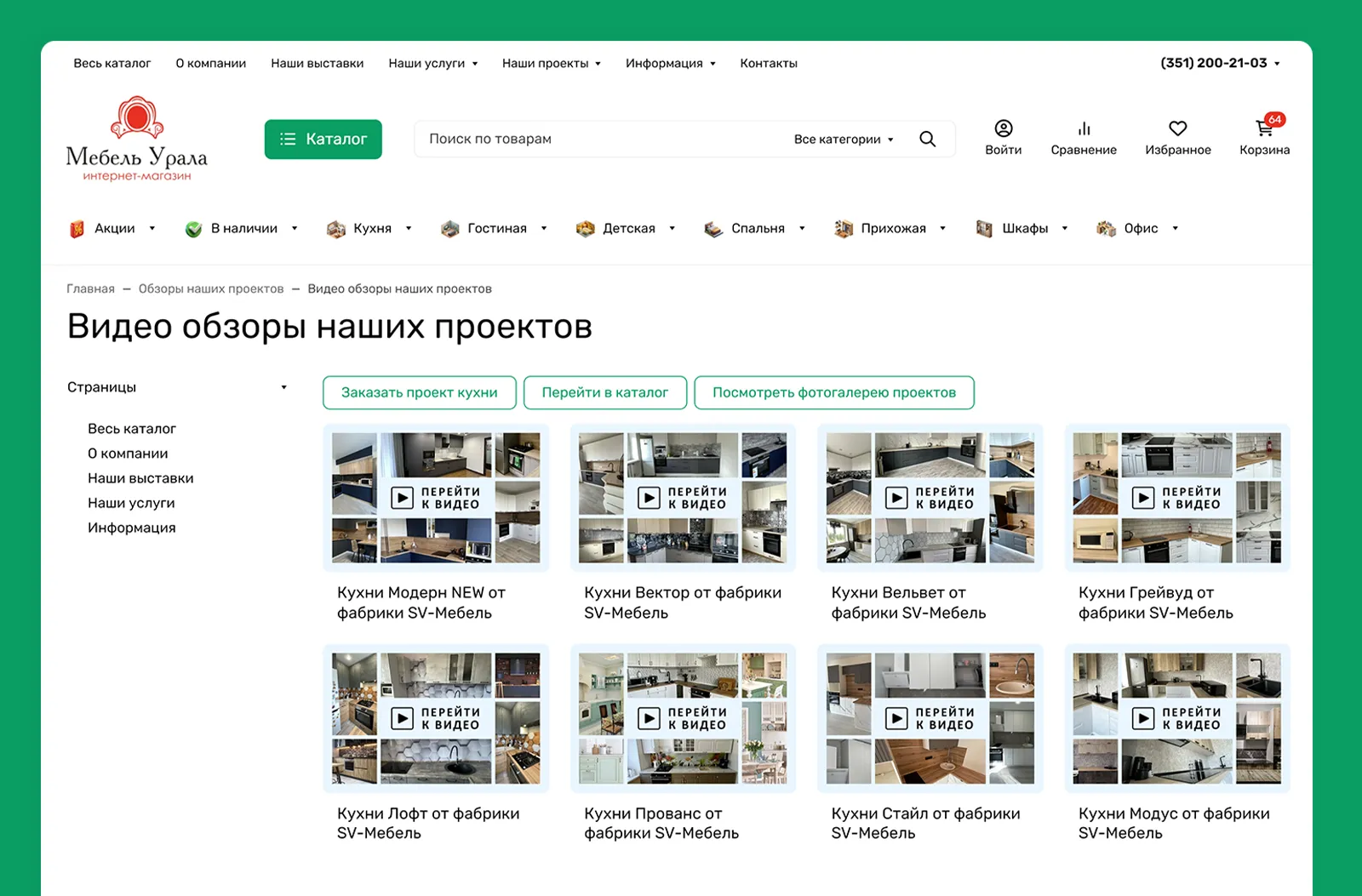Expand the phone number dropdown
Image resolution: width=1362 pixels, height=896 pixels.
click(1277, 64)
